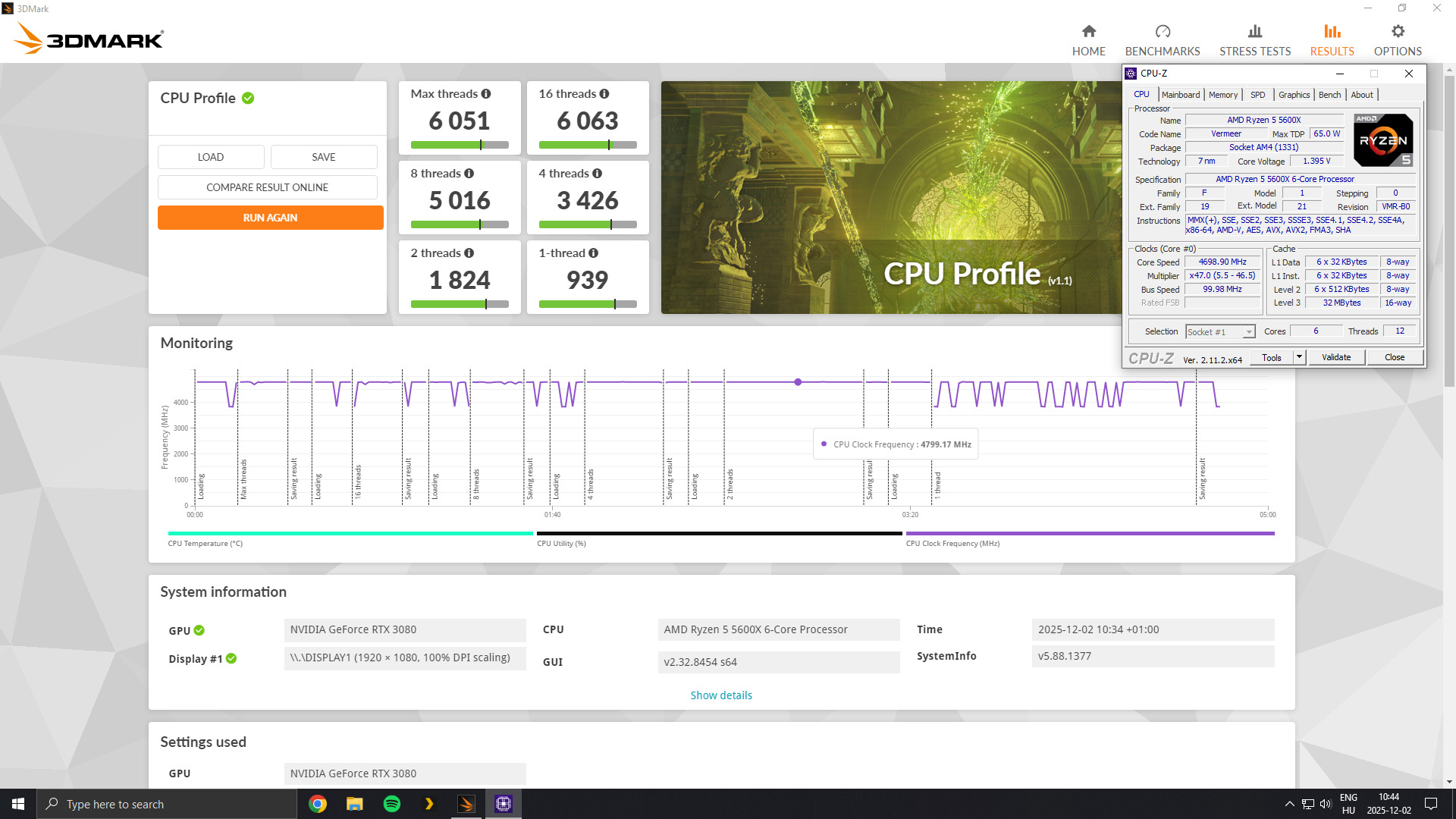This screenshot has height=819, width=1456.
Task: Expand the CPU-Z Tools dropdown arrow
Action: tap(1299, 357)
